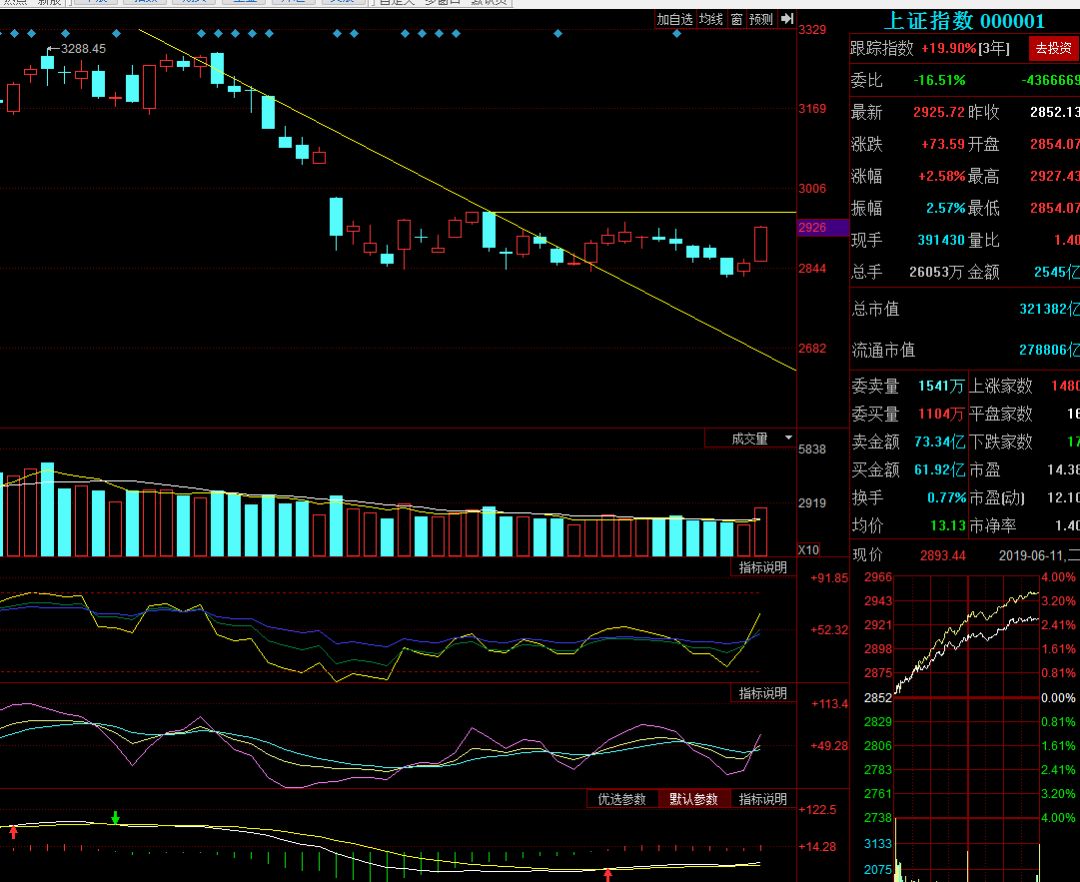1080x882 pixels.
Task: Click the 换手 value 0.77%
Action: click(946, 498)
